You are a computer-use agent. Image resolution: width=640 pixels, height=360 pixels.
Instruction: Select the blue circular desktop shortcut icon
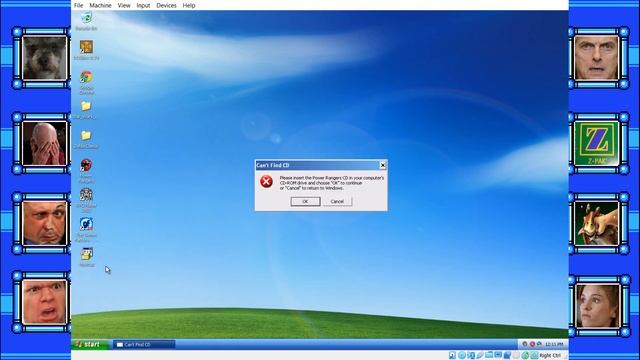click(86, 224)
